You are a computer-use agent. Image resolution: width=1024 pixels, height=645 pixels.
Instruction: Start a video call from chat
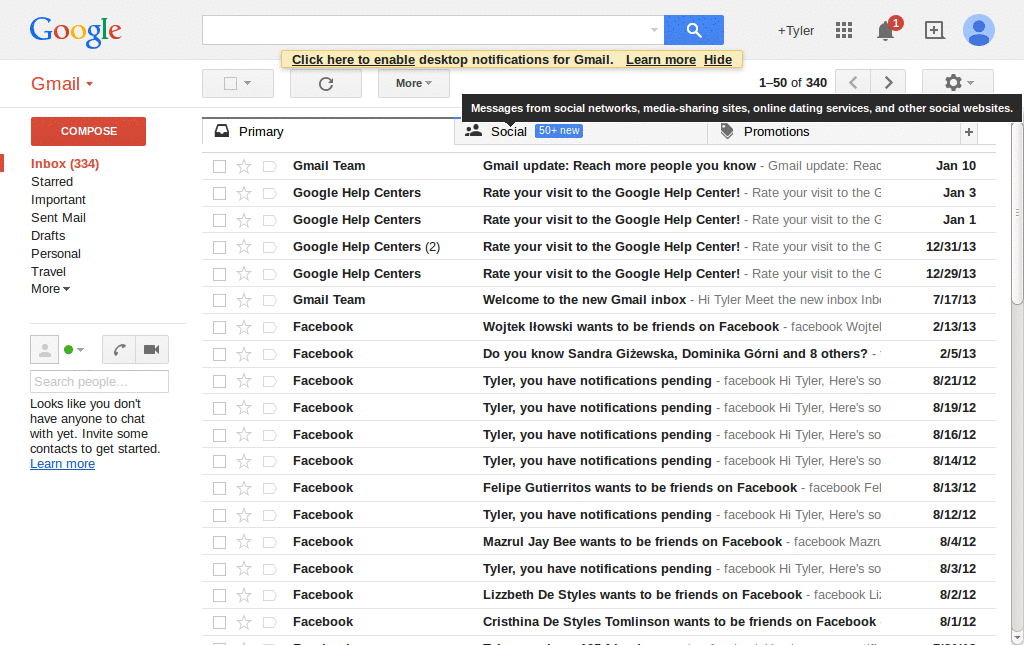click(x=152, y=349)
